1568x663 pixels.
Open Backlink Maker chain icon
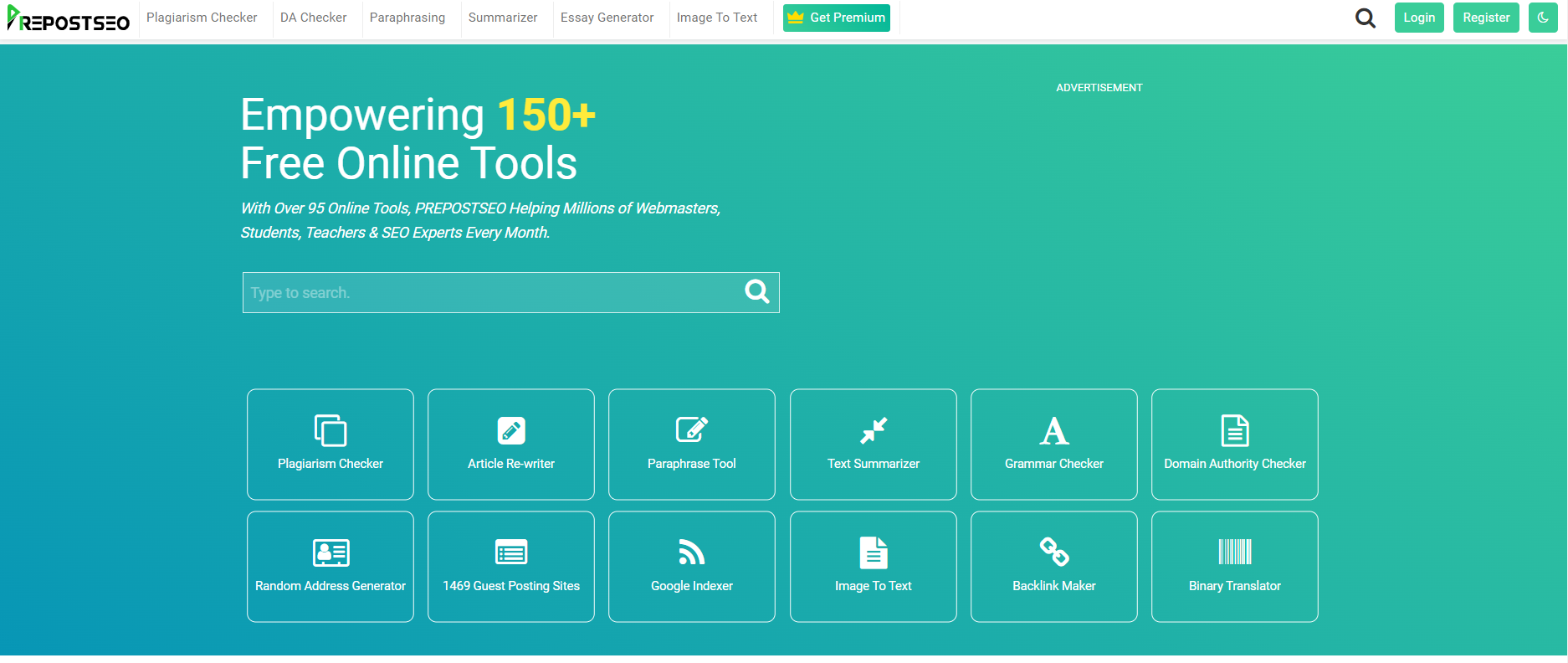[1054, 552]
